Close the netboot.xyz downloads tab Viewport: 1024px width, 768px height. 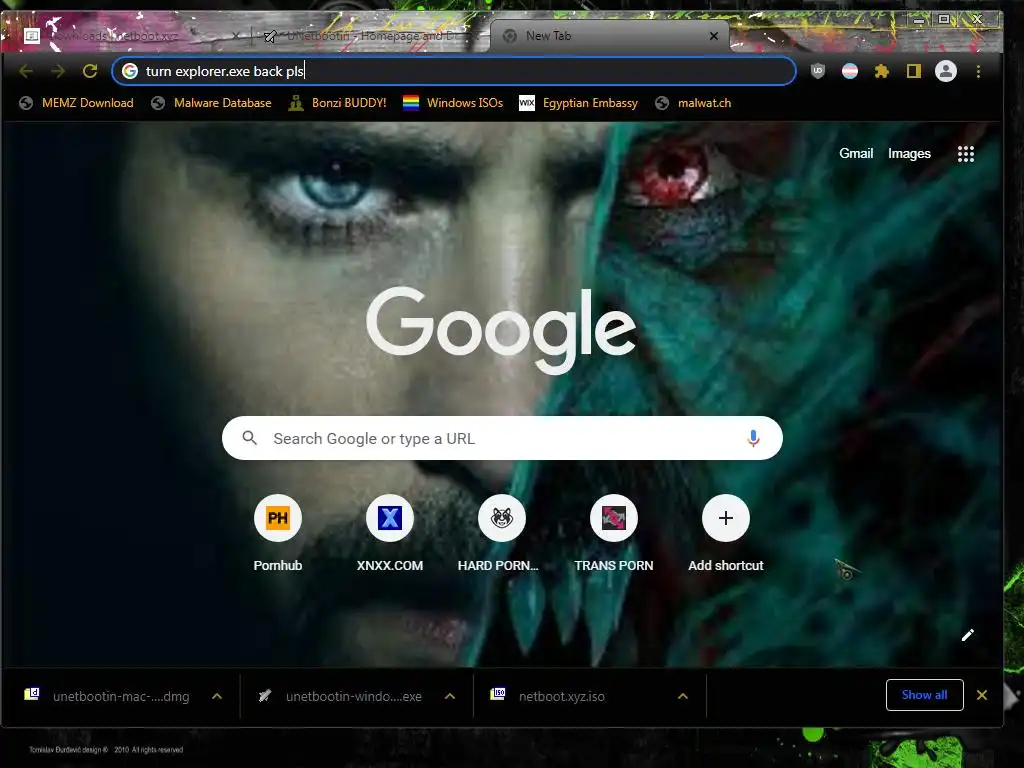tap(235, 36)
